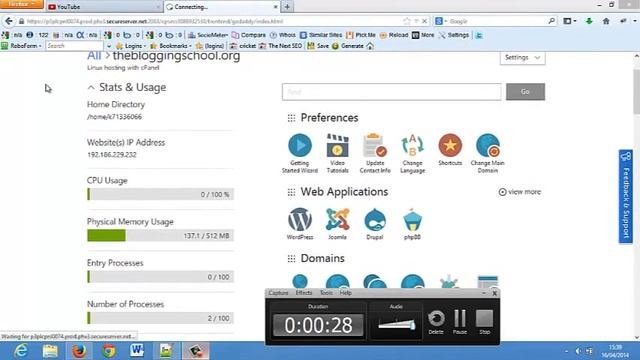Click the Reload toolbar item
Image resolution: width=640 pixels, height=360 pixels.
(x=394, y=35)
